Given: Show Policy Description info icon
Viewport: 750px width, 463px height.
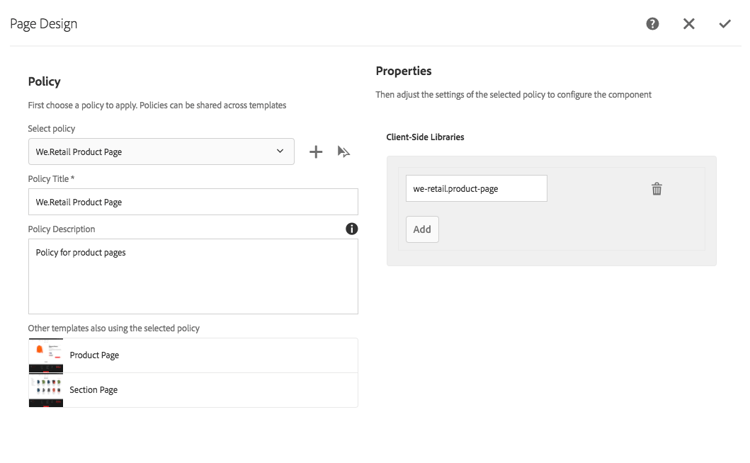Looking at the screenshot, I should (x=352, y=229).
